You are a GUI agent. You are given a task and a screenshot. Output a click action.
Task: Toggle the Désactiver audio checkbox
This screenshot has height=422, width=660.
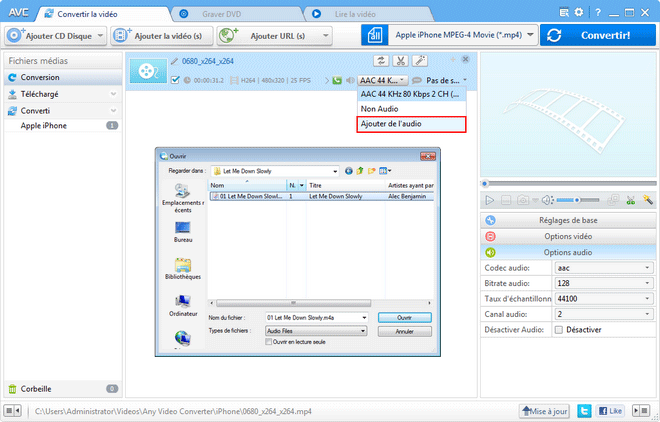coord(559,330)
